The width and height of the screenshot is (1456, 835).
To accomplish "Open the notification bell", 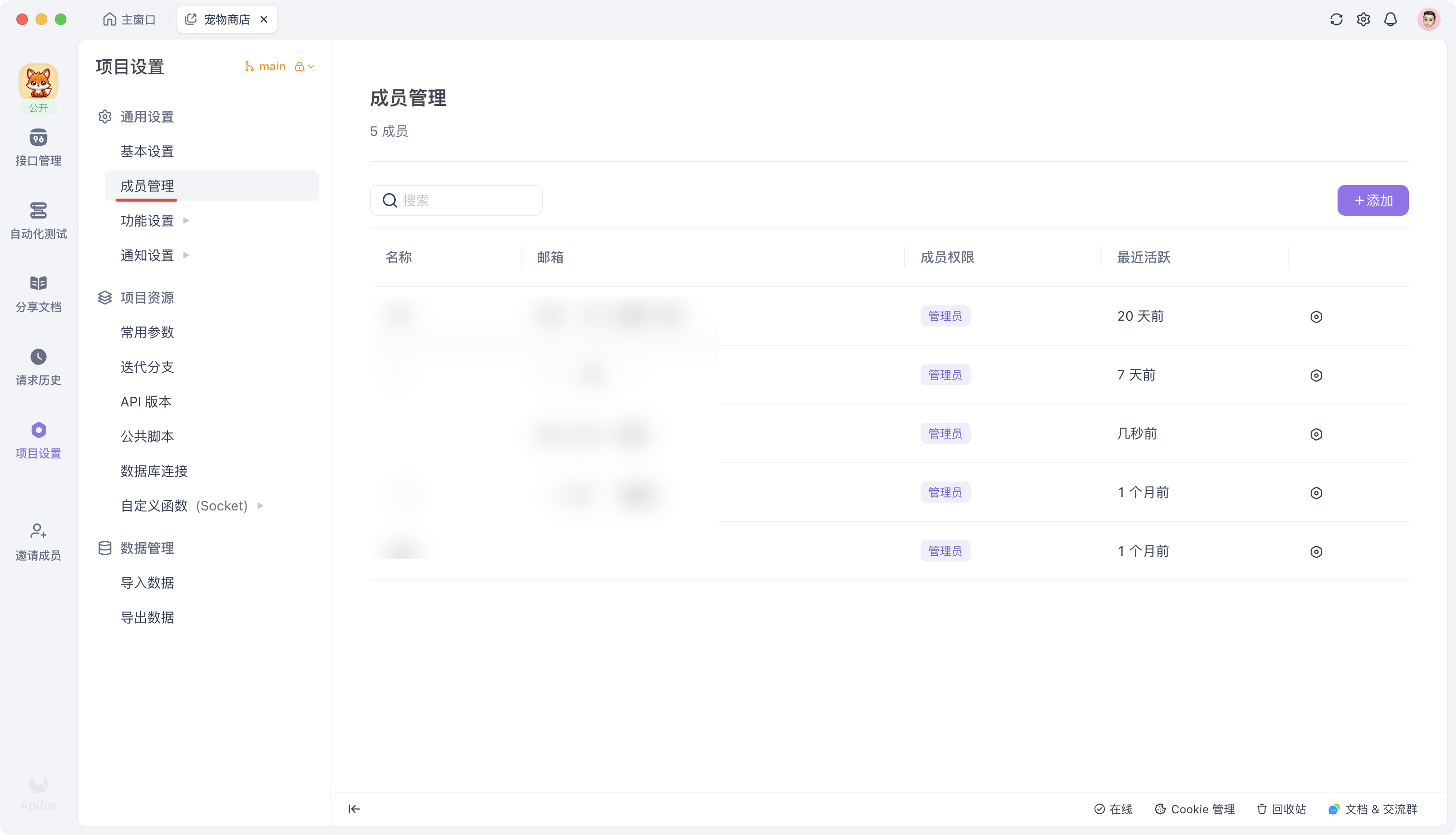I will 1390,19.
